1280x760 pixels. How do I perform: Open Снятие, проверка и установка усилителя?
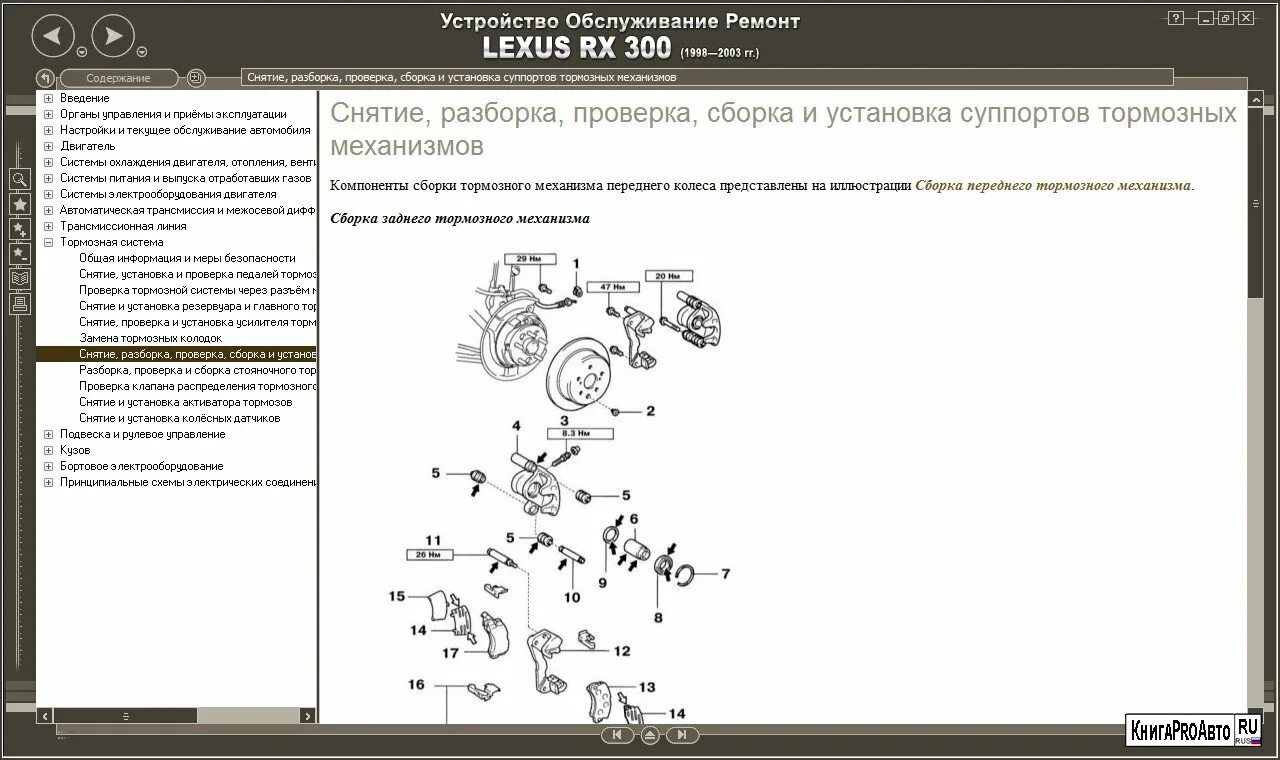point(197,322)
